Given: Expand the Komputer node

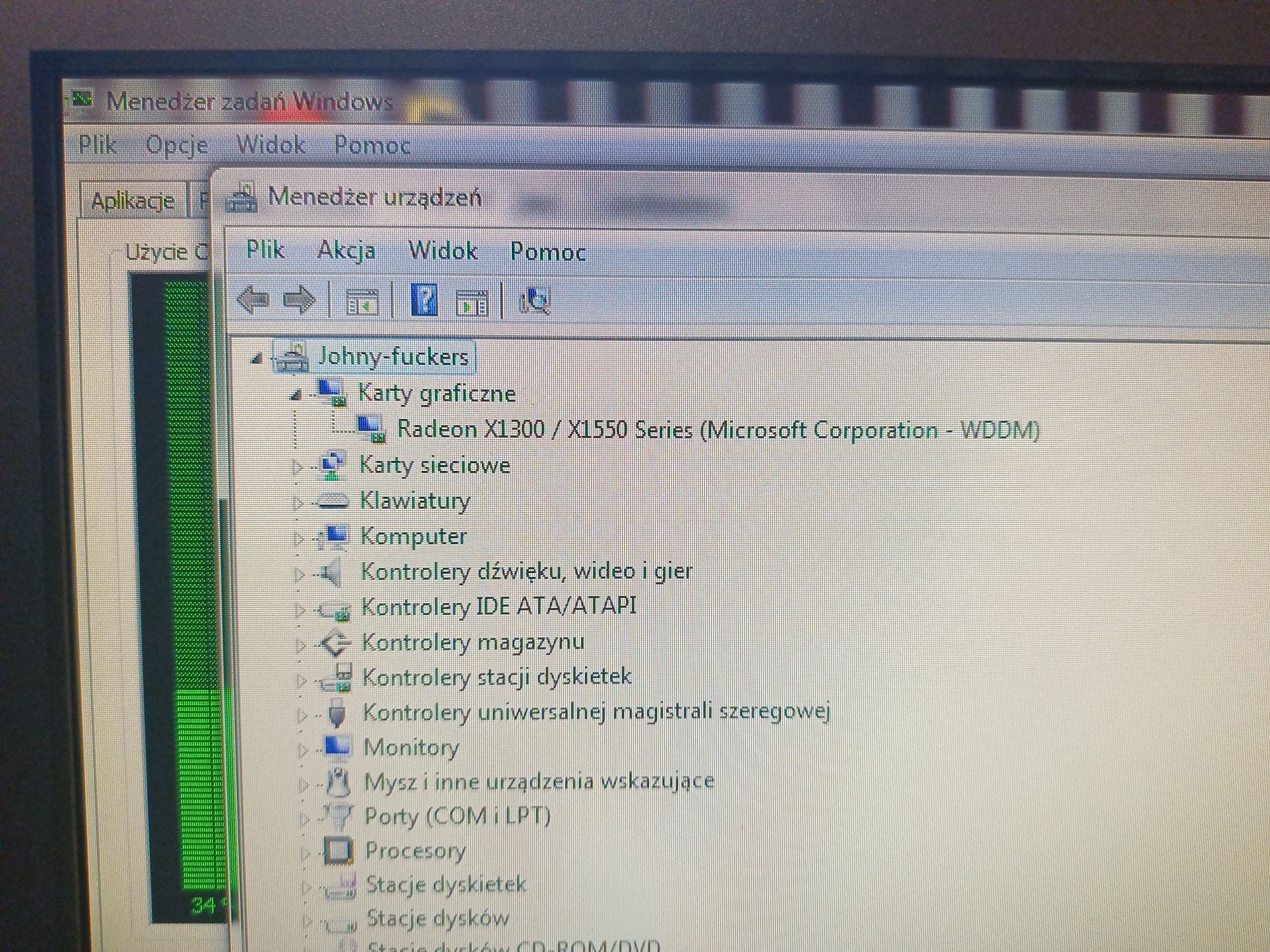Looking at the screenshot, I should click(x=298, y=539).
